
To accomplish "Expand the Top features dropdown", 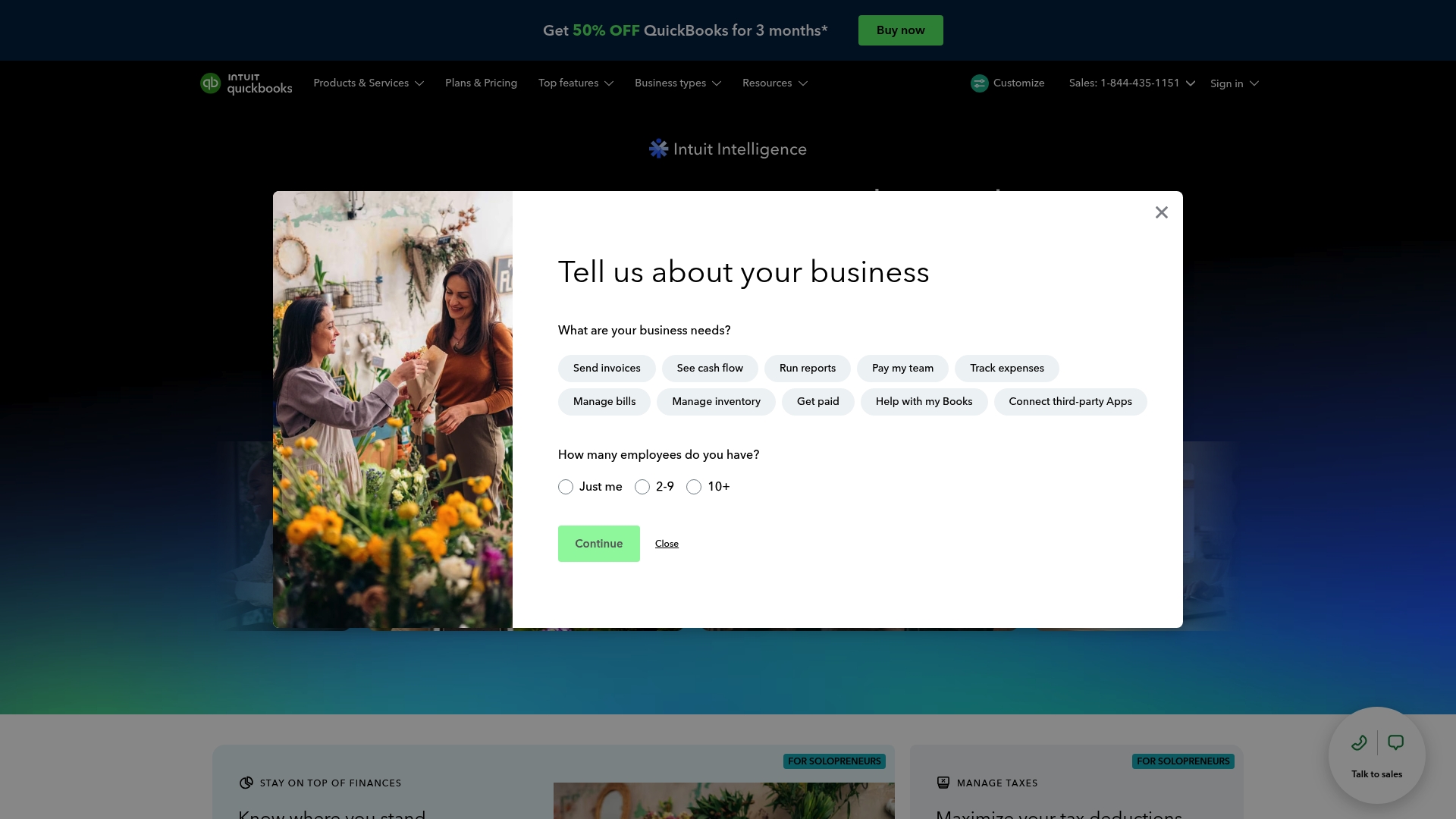I will pyautogui.click(x=576, y=83).
